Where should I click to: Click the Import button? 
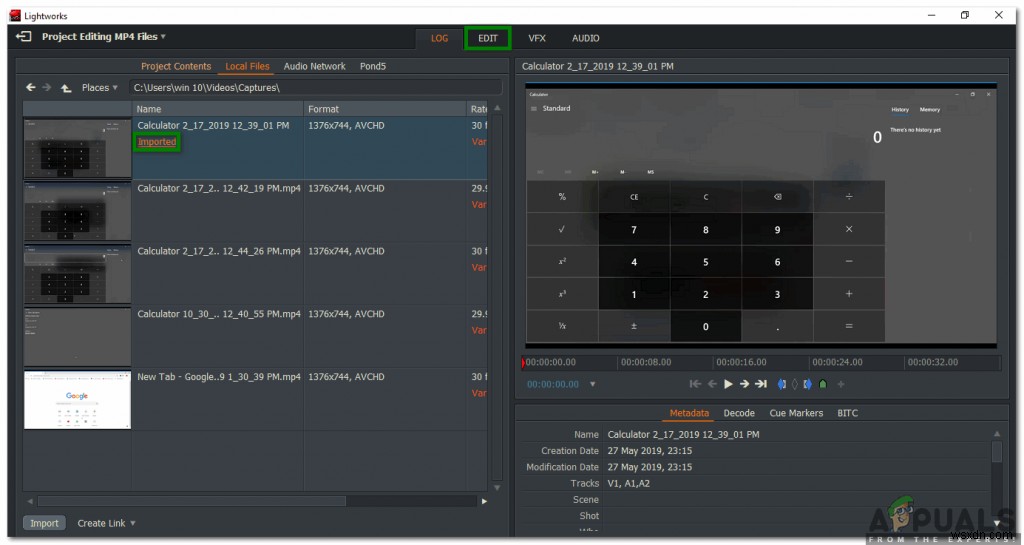pyautogui.click(x=44, y=523)
